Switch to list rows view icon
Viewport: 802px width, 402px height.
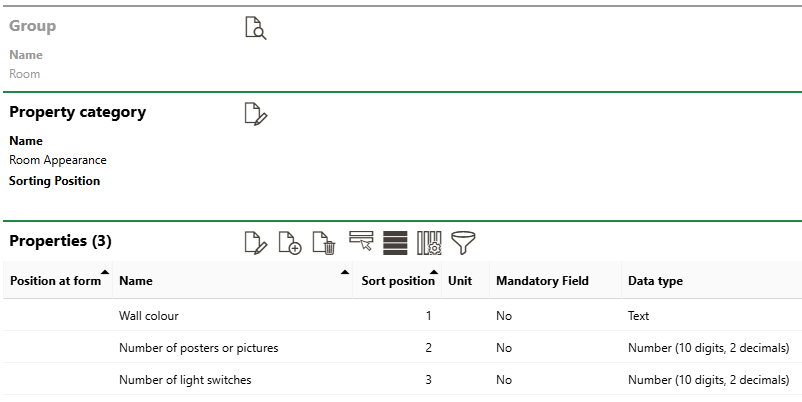395,242
